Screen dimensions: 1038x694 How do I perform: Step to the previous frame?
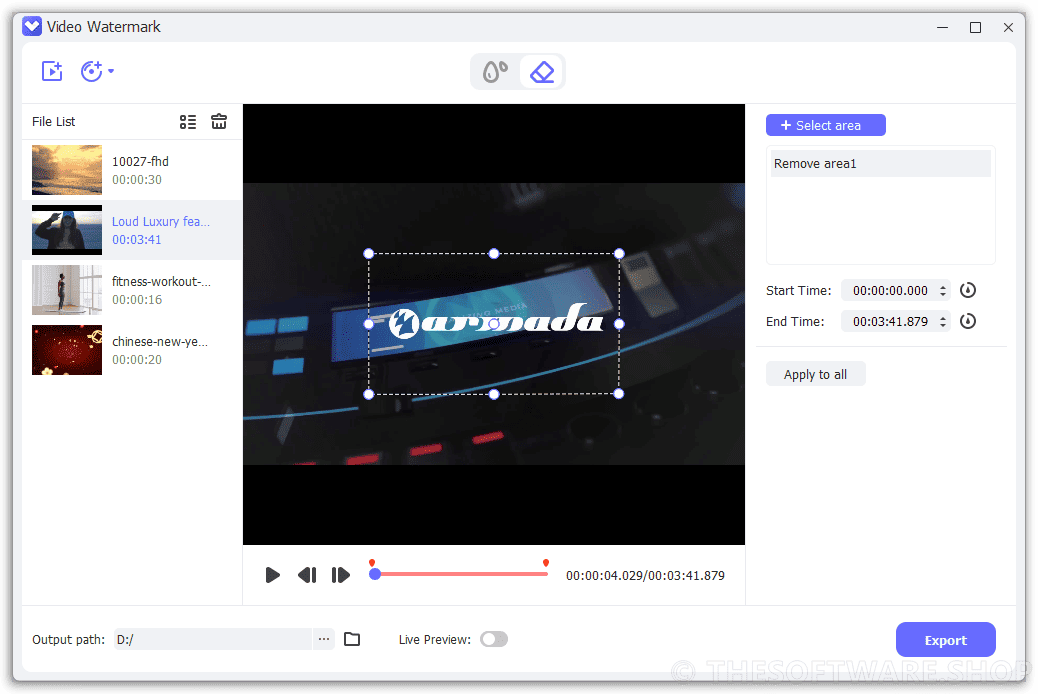pos(307,575)
